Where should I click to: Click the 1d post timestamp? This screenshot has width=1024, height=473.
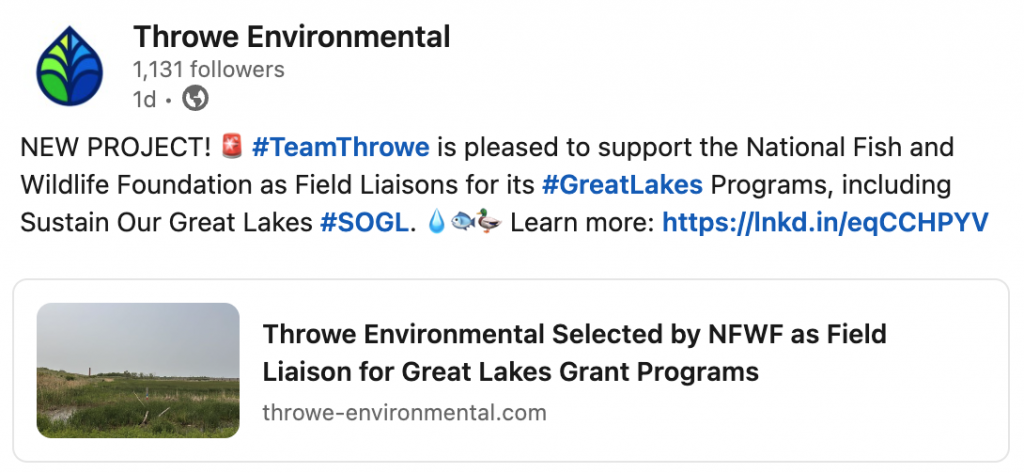(144, 99)
